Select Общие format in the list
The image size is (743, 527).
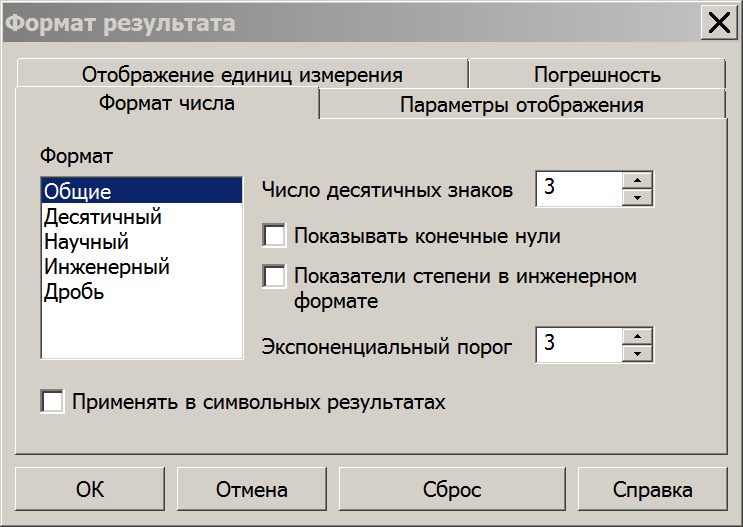[x=142, y=191]
